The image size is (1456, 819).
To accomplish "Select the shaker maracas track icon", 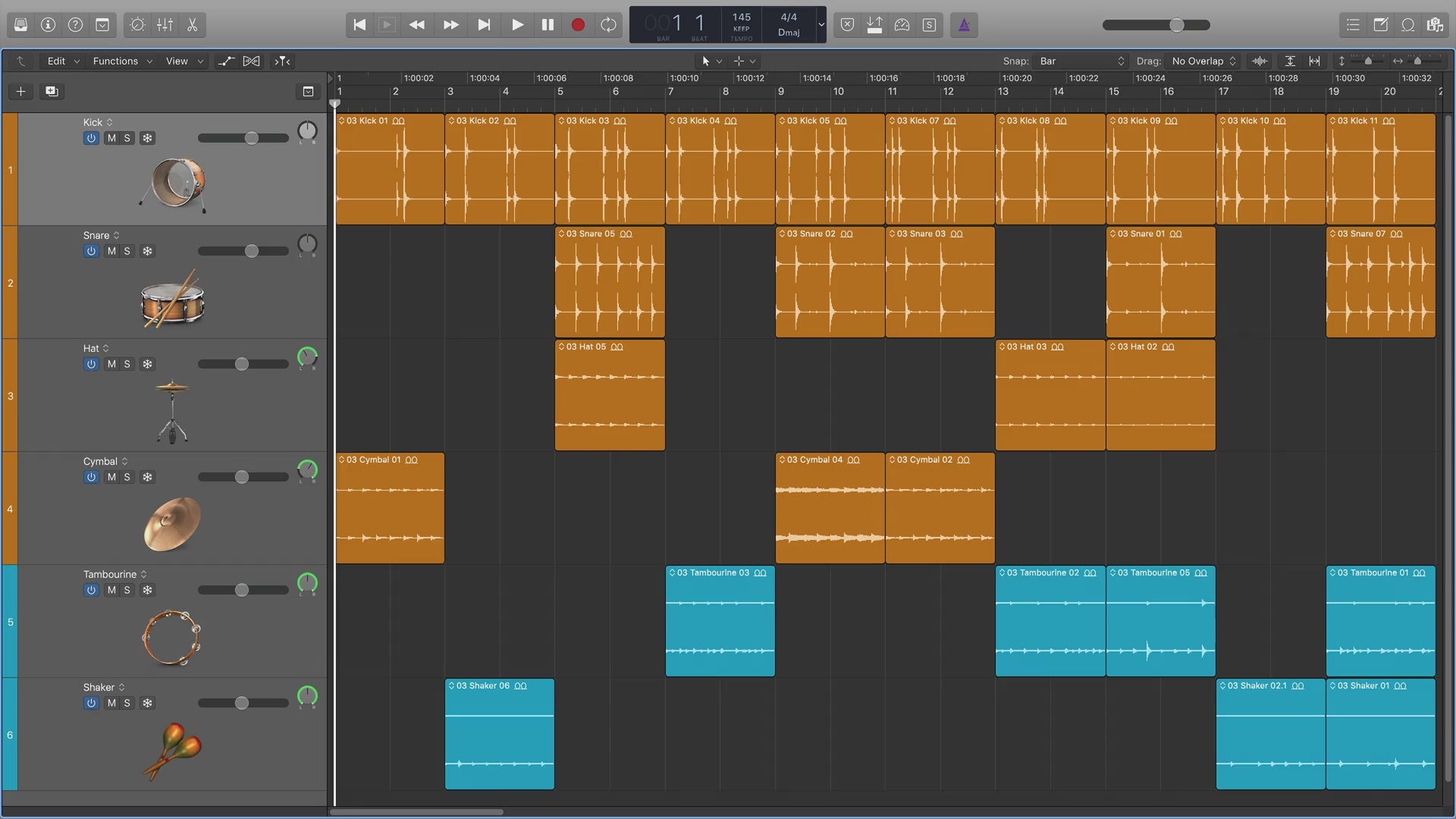I will [172, 751].
